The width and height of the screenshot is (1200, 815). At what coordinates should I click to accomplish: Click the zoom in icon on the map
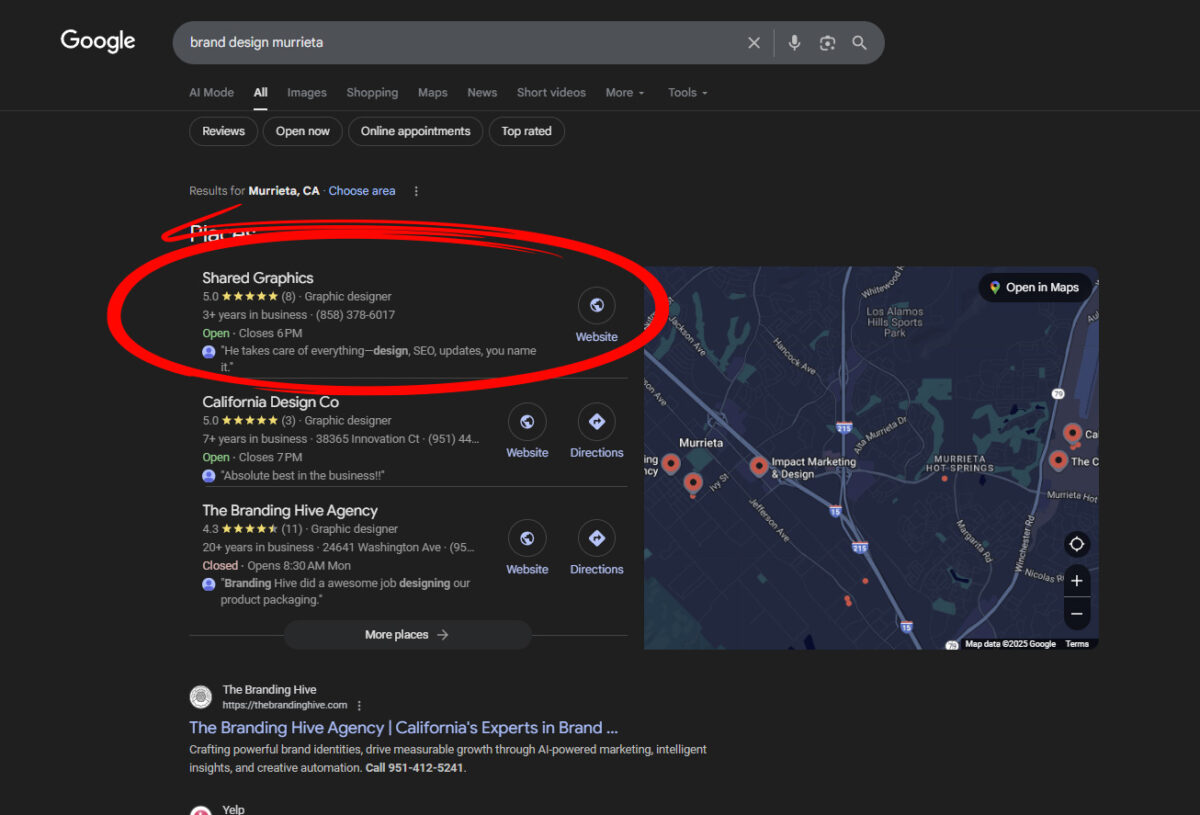coord(1076,580)
